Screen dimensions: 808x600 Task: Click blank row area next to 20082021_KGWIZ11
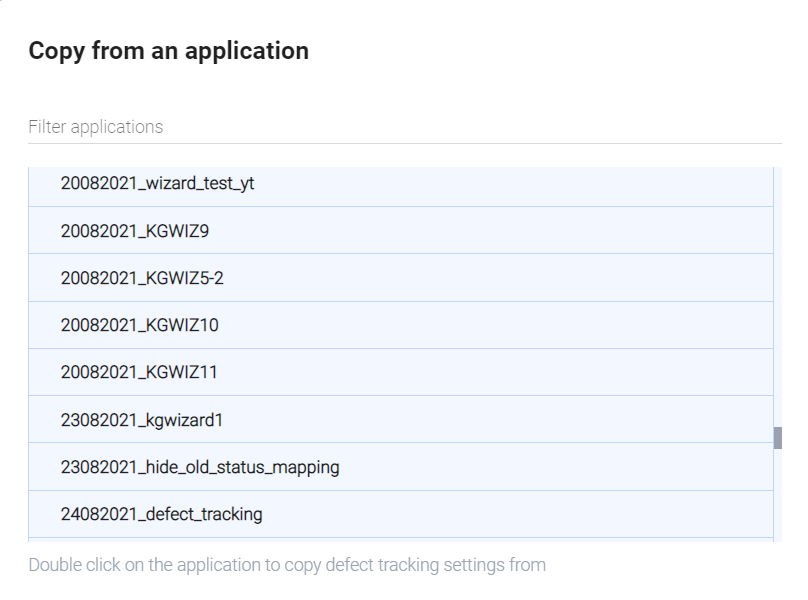(x=500, y=372)
